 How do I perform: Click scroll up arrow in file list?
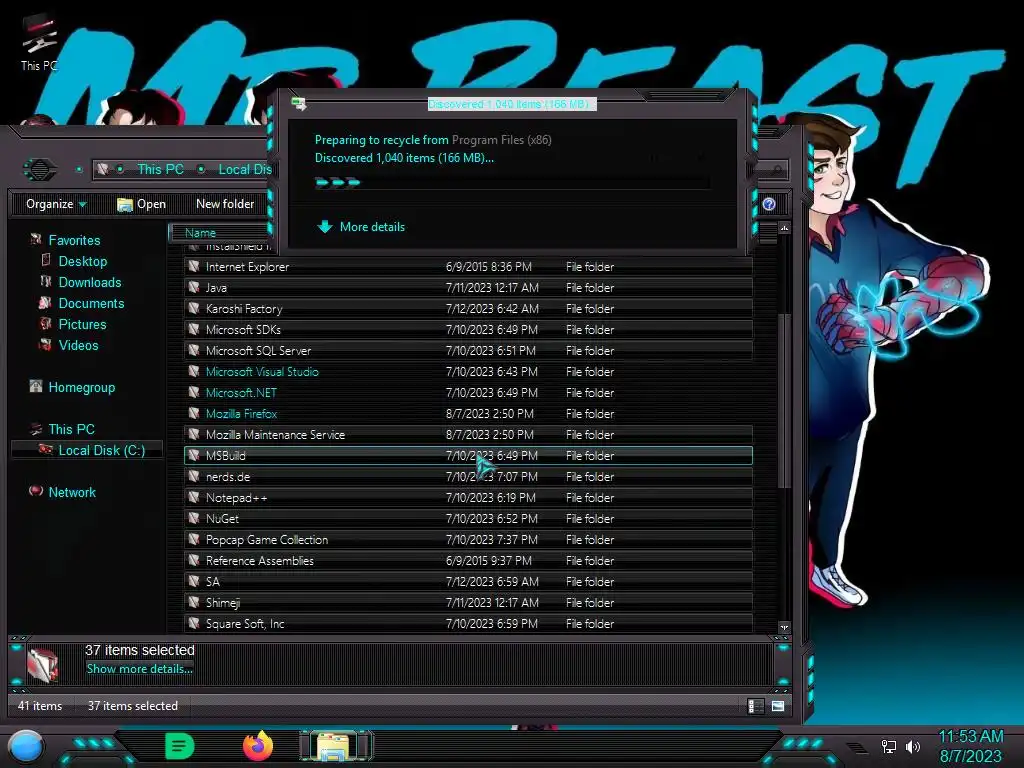pos(784,228)
